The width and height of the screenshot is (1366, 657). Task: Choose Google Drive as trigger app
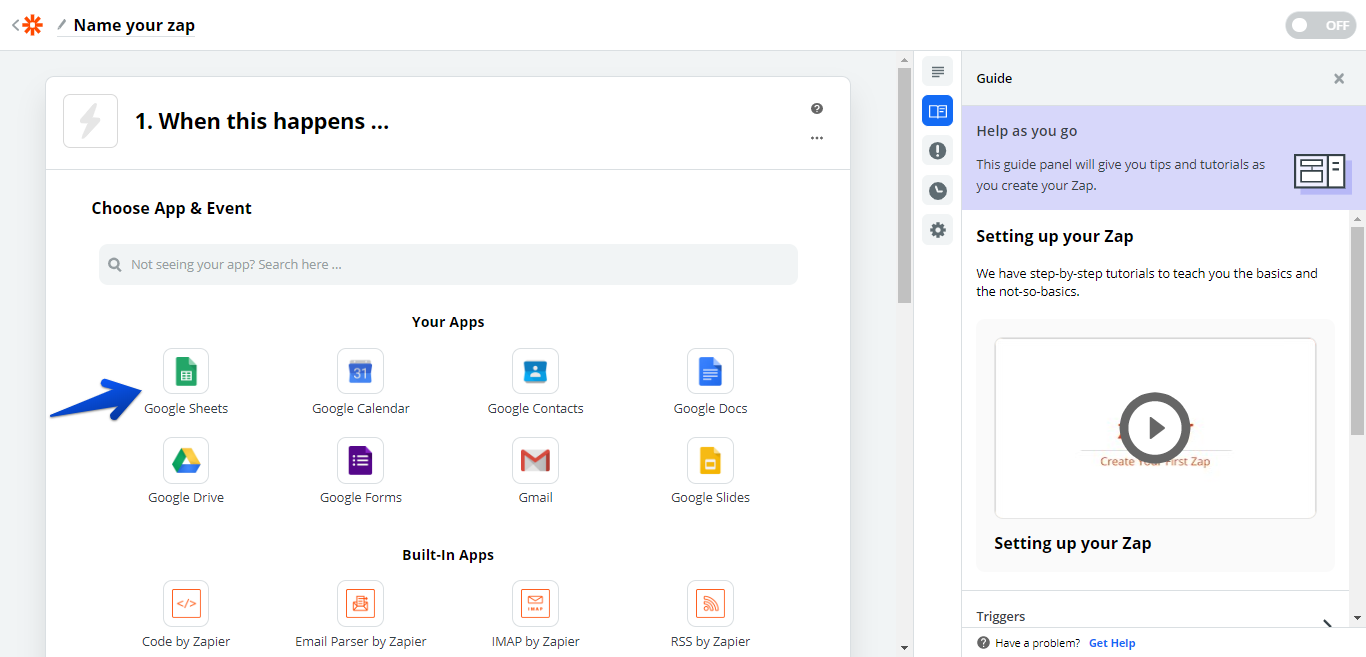[186, 461]
